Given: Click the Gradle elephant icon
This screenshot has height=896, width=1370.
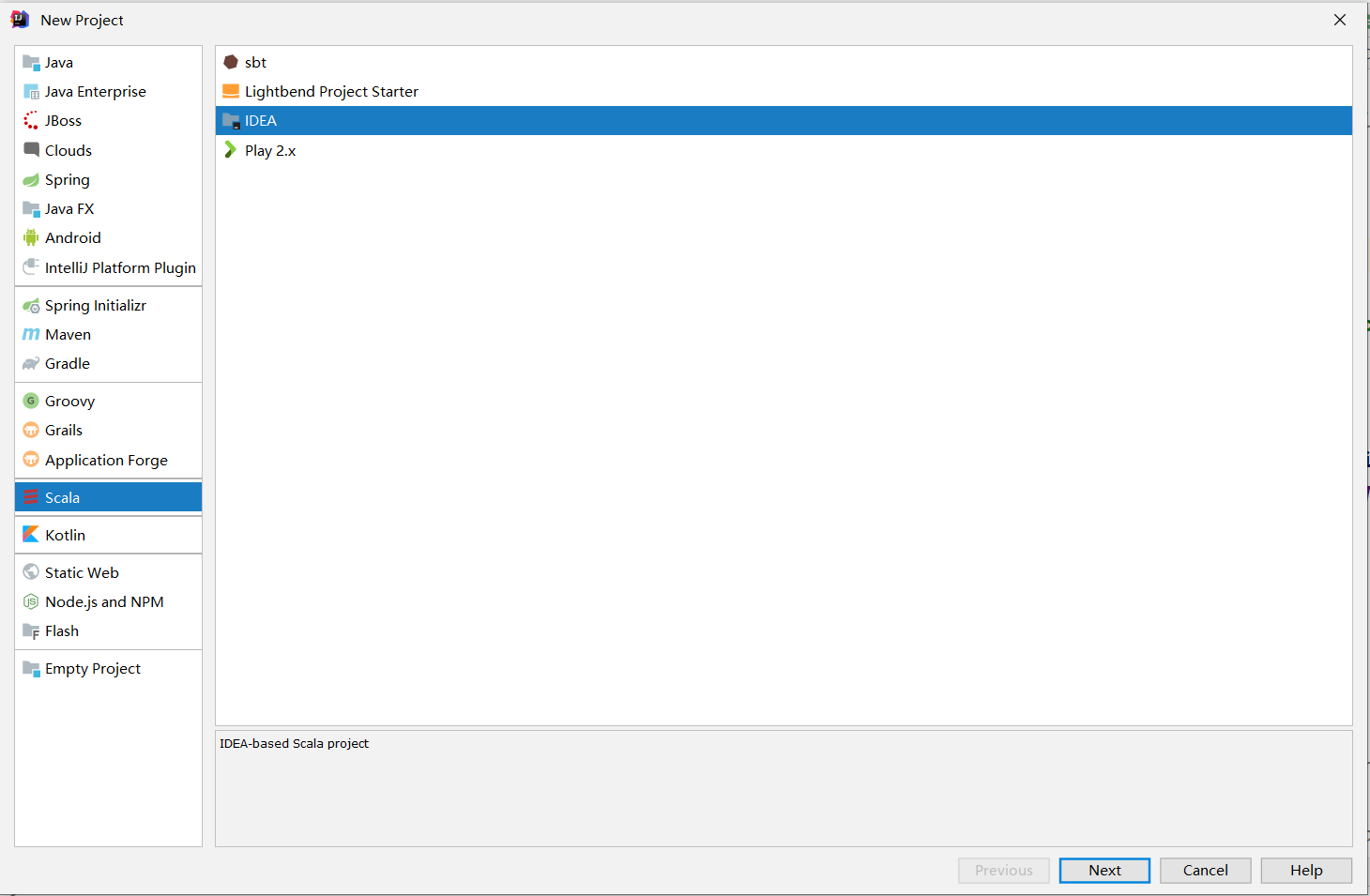Looking at the screenshot, I should point(31,364).
